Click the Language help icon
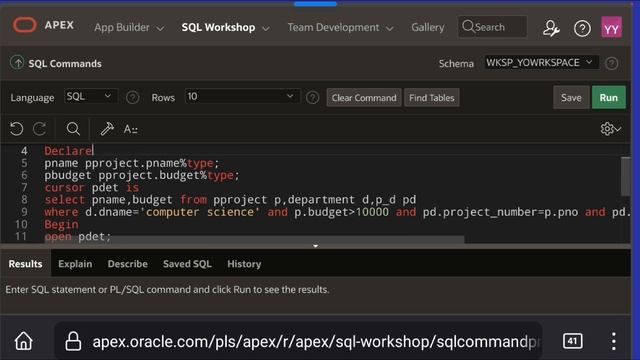The image size is (640, 360). (x=132, y=97)
